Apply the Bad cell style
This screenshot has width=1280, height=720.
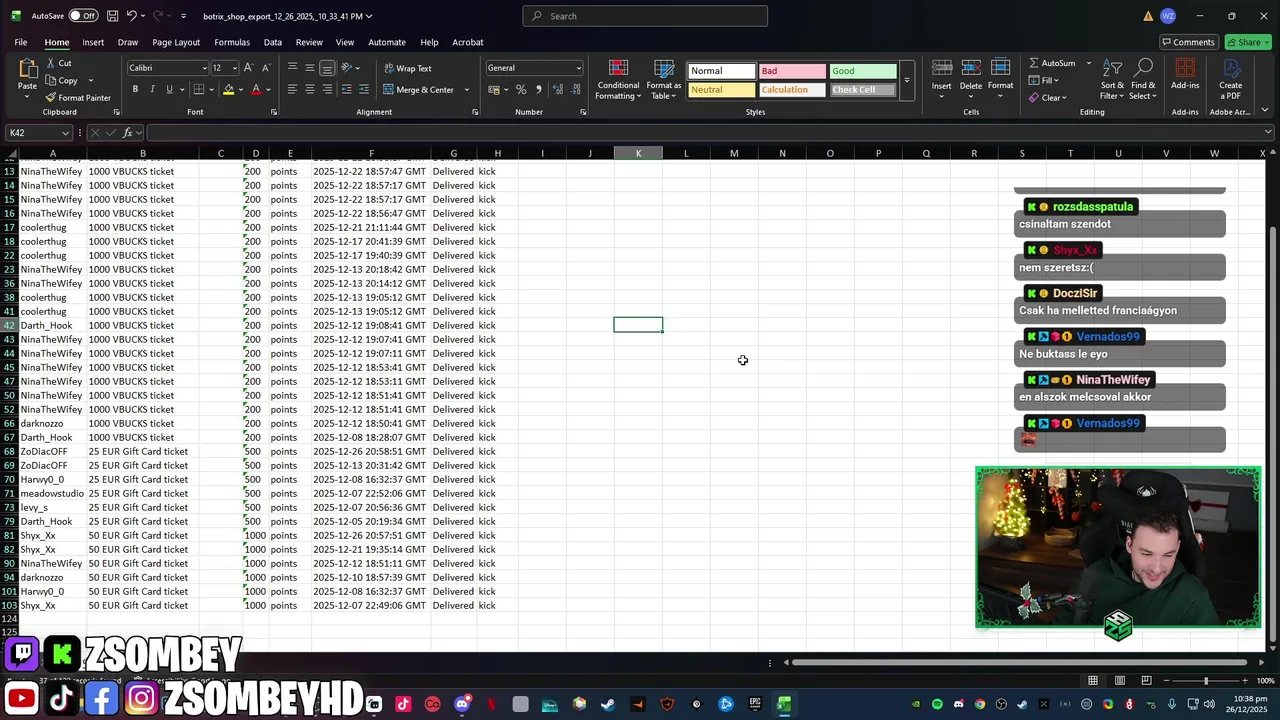pyautogui.click(x=792, y=71)
